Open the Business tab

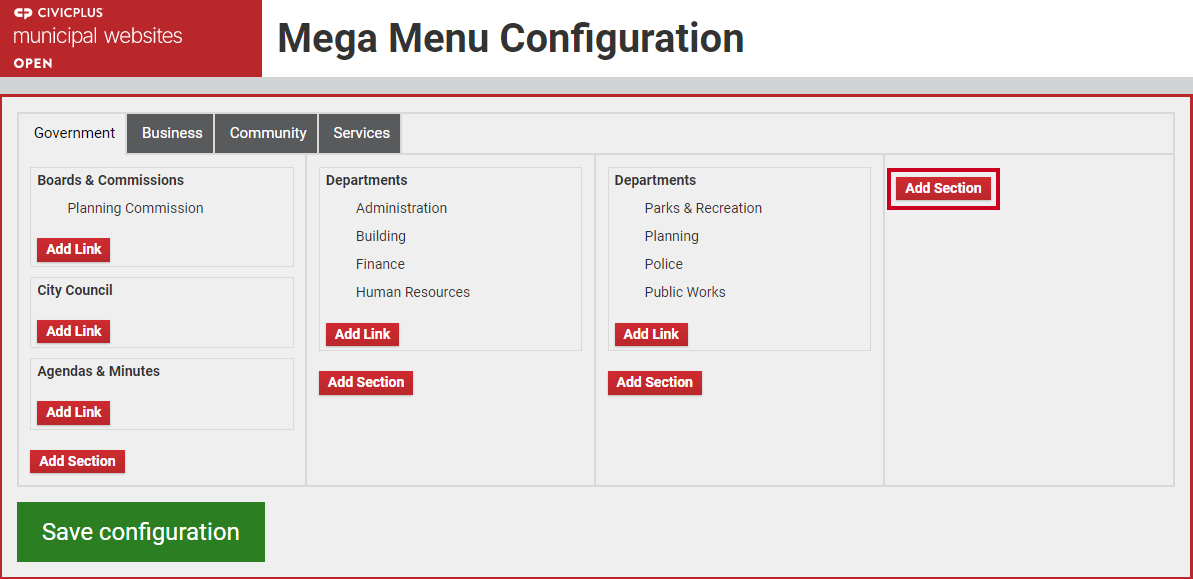(x=172, y=133)
